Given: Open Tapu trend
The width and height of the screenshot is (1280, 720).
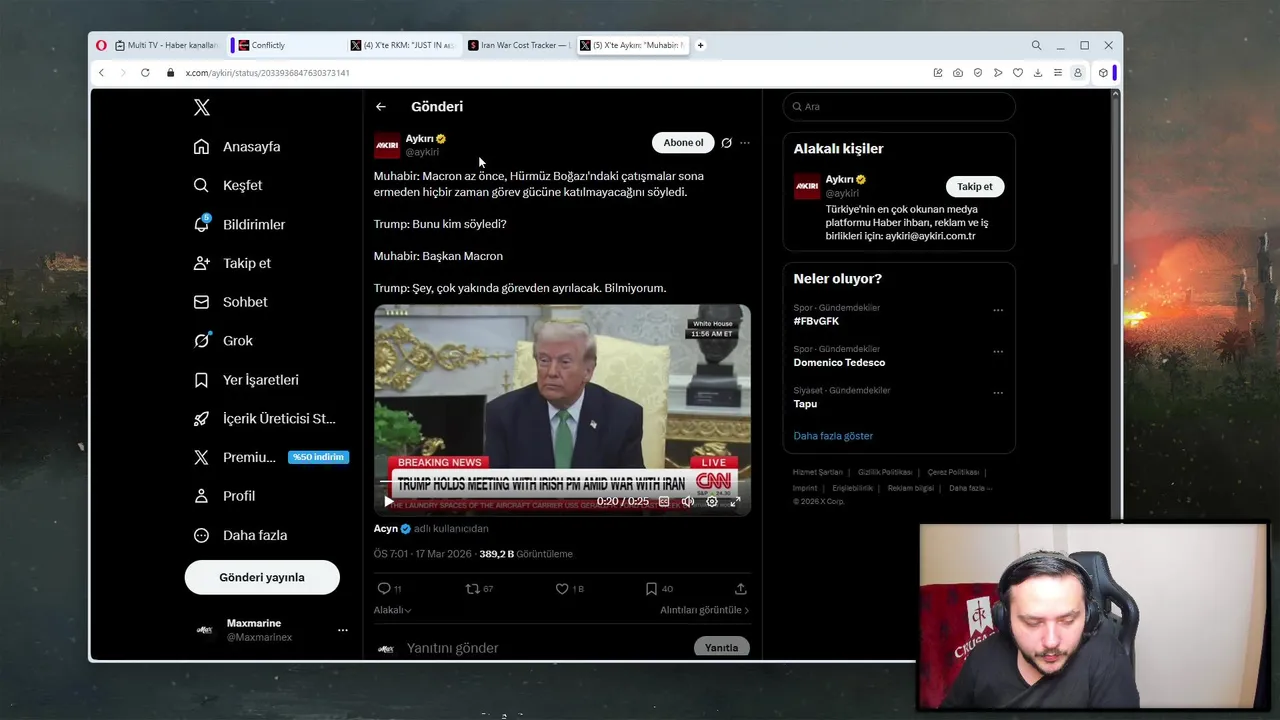Looking at the screenshot, I should point(805,404).
